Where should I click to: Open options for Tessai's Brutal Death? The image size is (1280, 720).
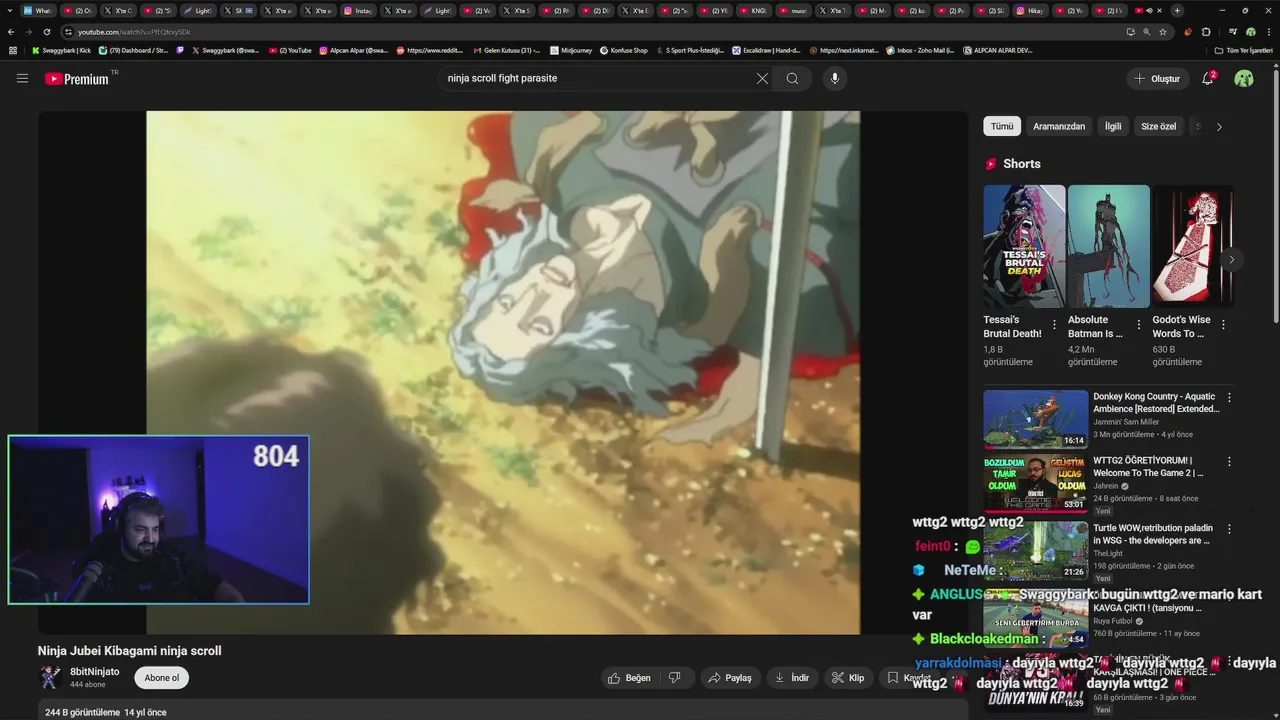pyautogui.click(x=1054, y=325)
